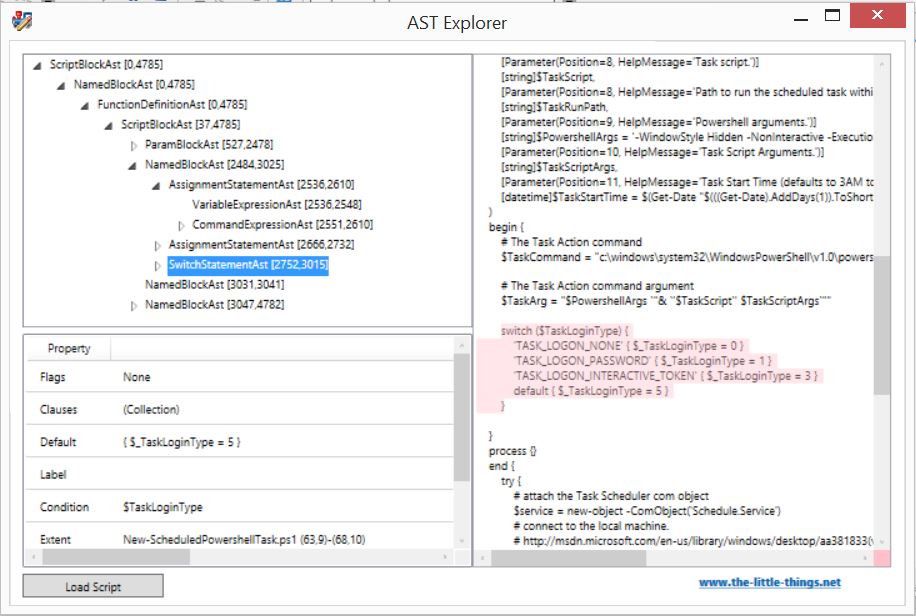Click the AST Explorer app icon in title bar
Viewport: 916px width, 616px height.
(20, 20)
